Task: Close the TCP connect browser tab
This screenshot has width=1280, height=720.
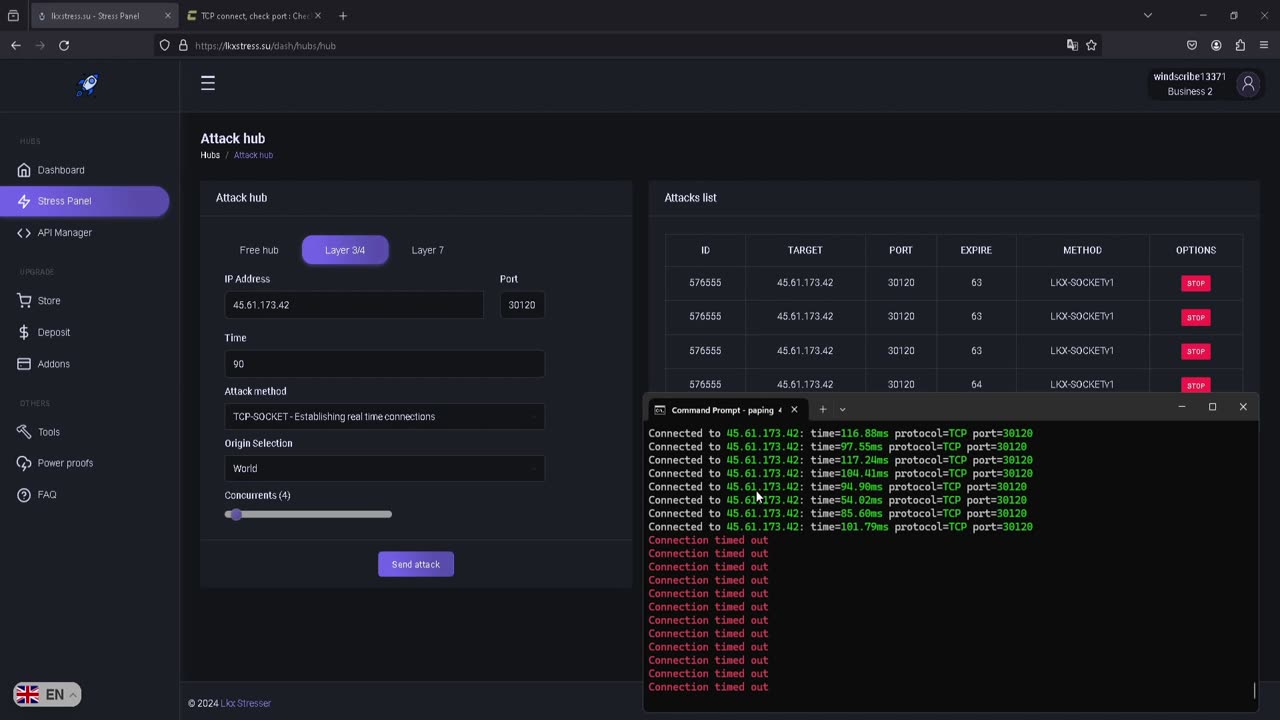Action: 318,16
